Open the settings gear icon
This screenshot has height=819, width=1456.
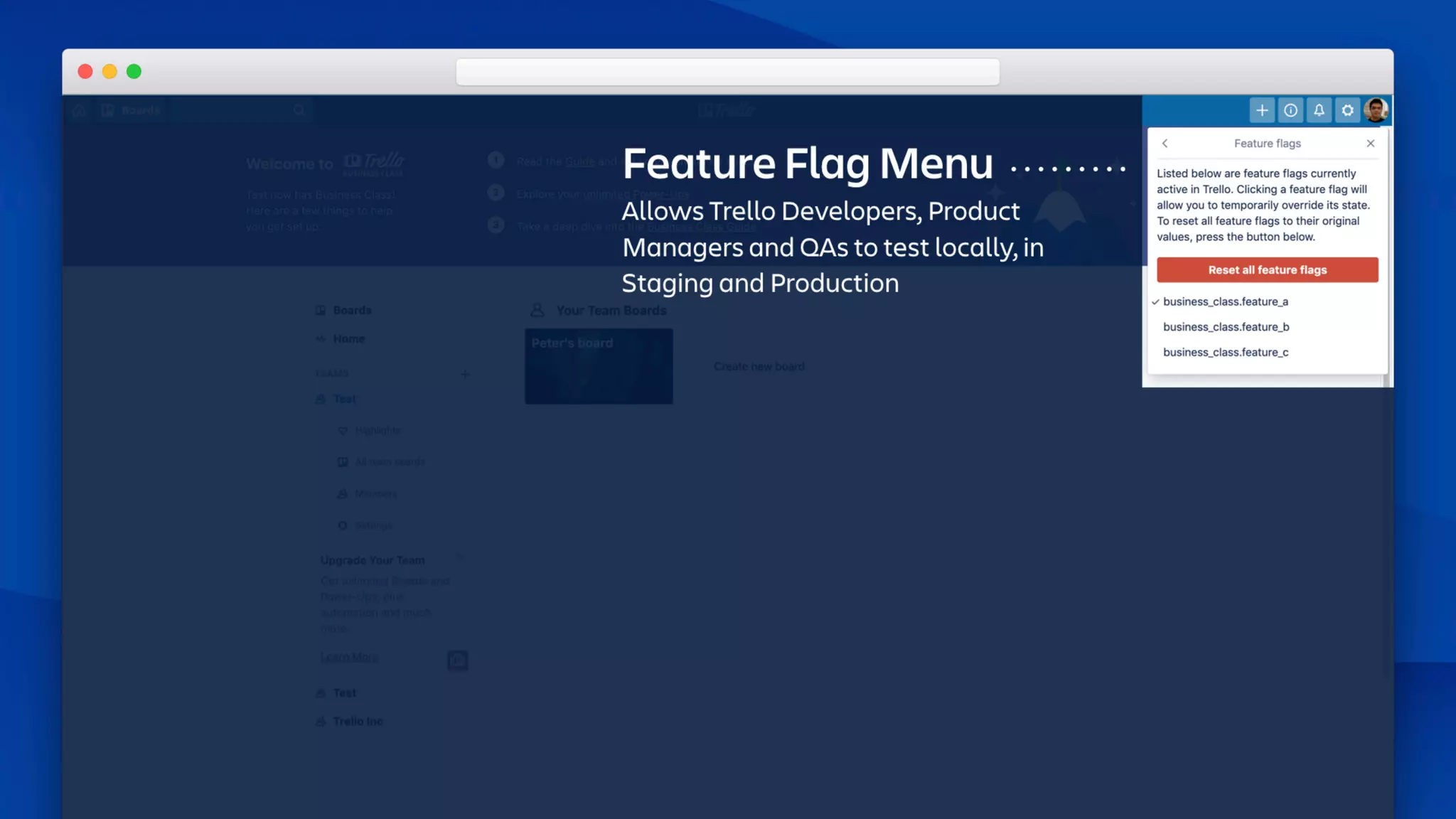click(1347, 110)
